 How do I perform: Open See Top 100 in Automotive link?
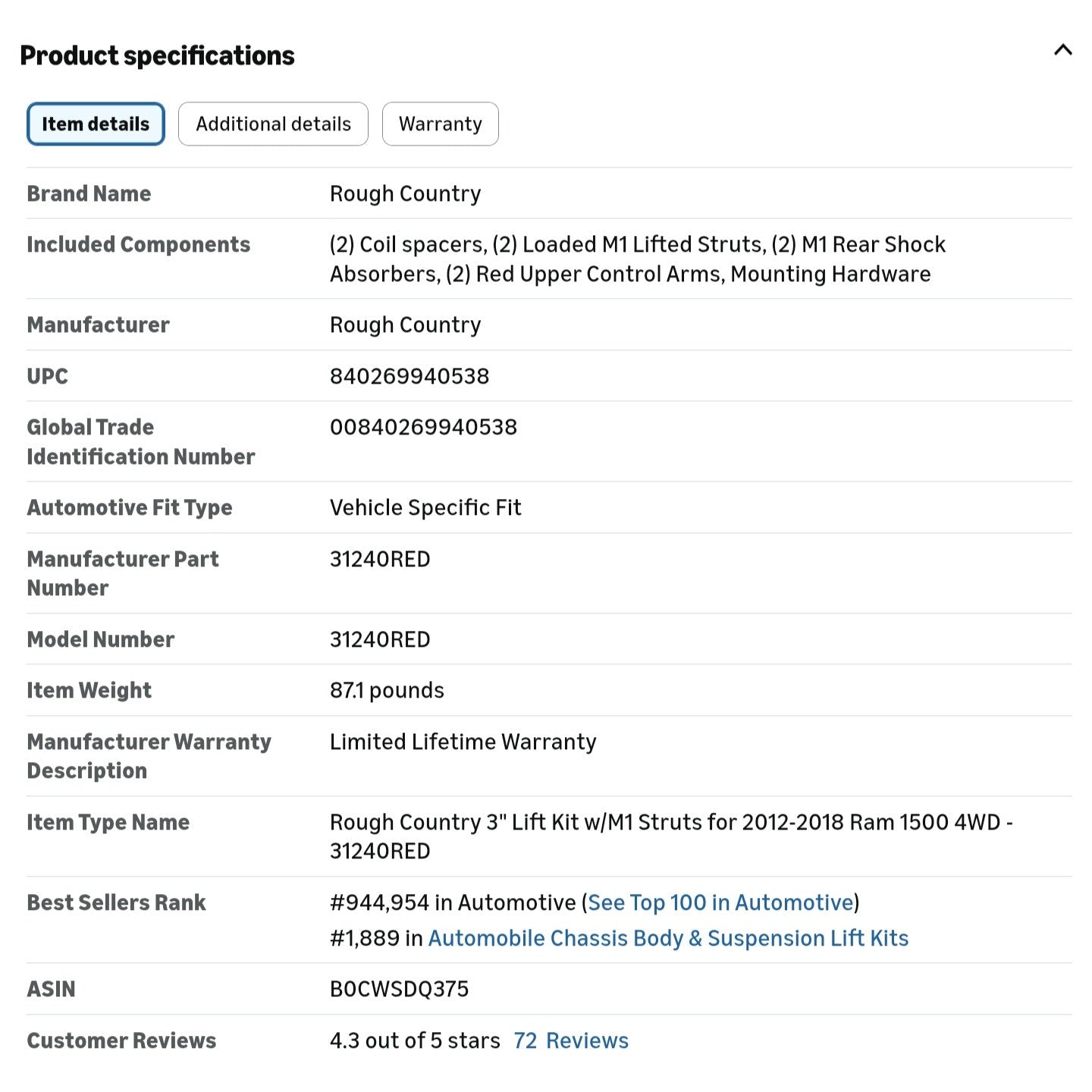pyautogui.click(x=720, y=902)
